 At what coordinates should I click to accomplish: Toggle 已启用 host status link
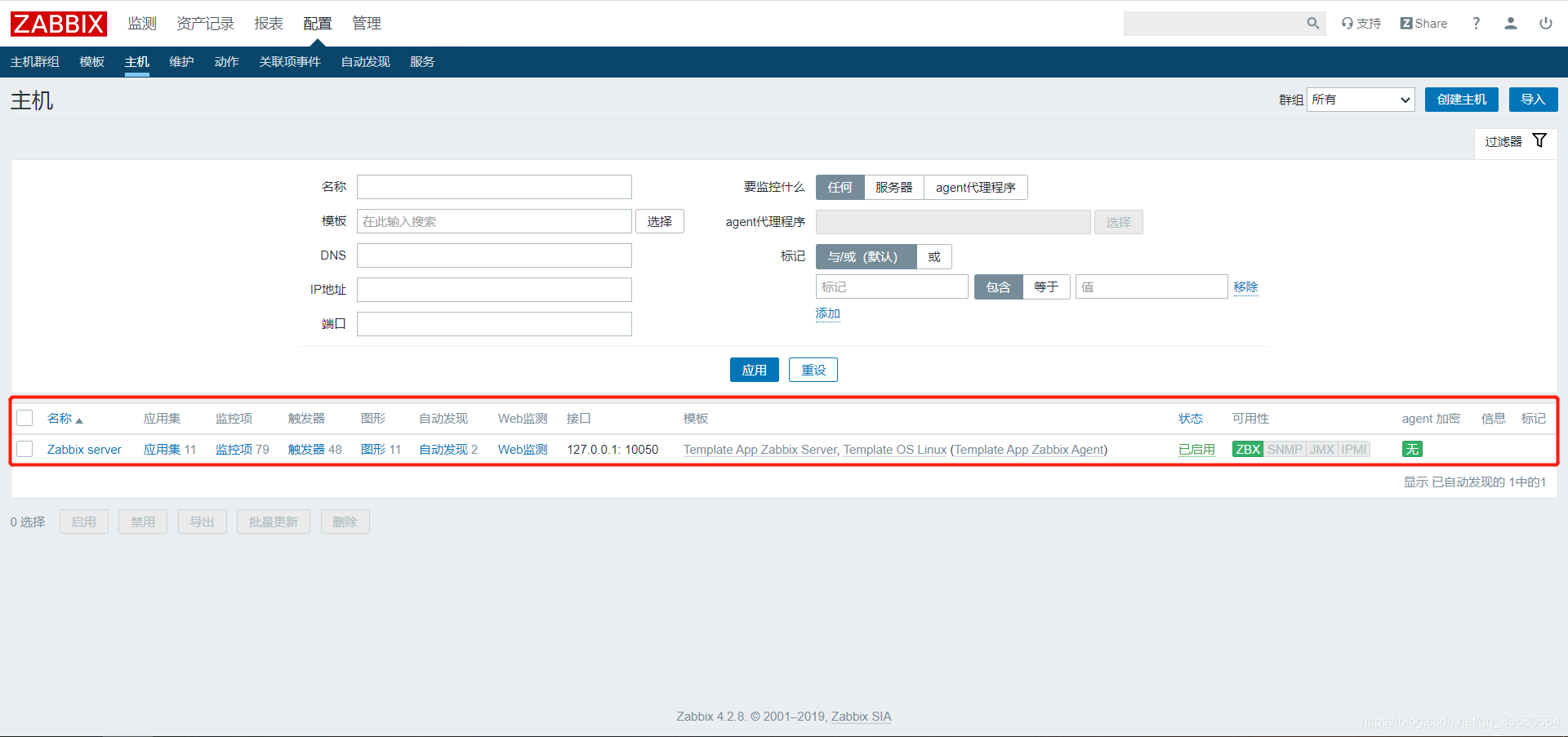(x=1196, y=450)
